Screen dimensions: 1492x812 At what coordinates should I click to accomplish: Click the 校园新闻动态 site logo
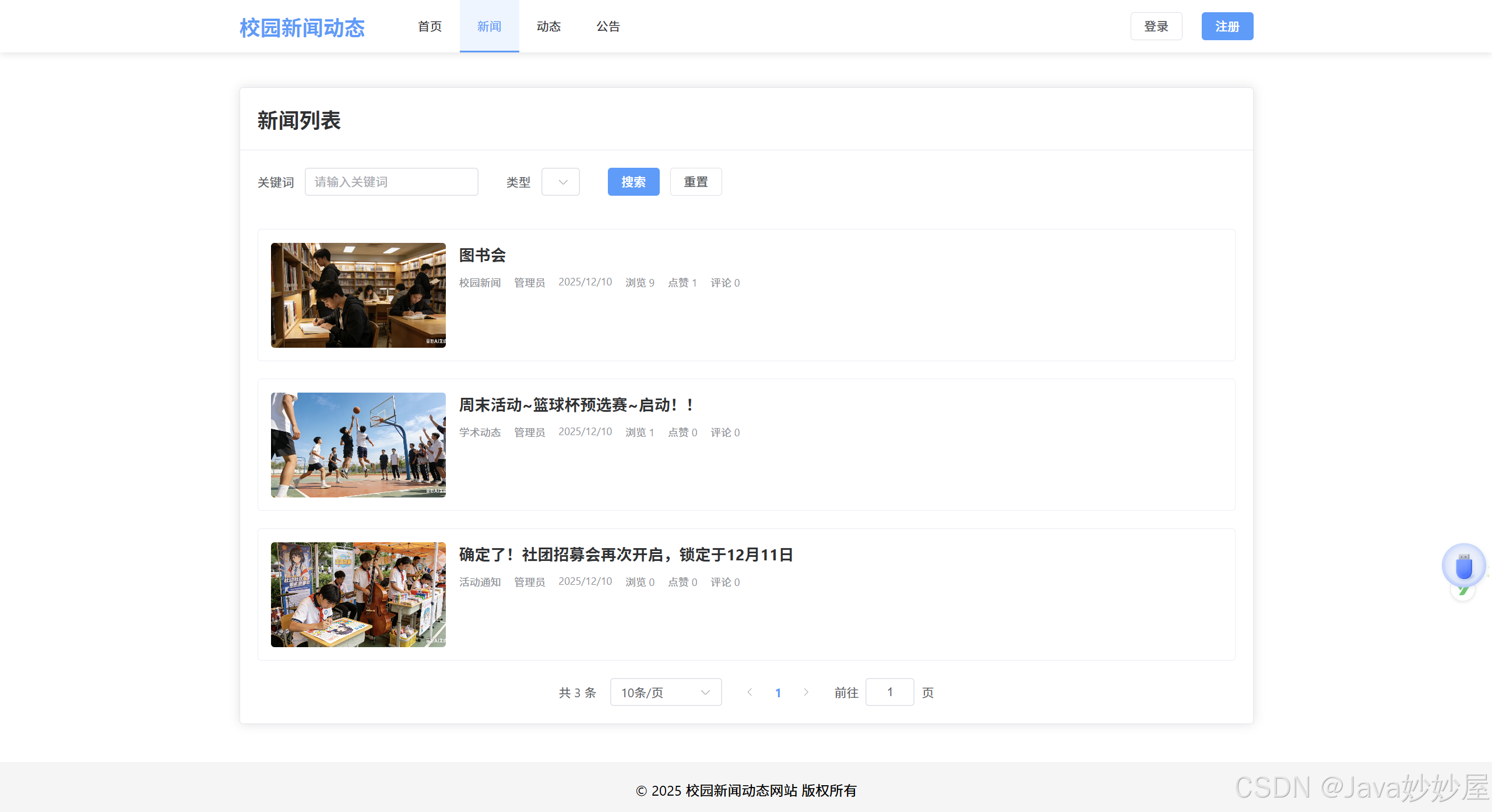(x=302, y=27)
